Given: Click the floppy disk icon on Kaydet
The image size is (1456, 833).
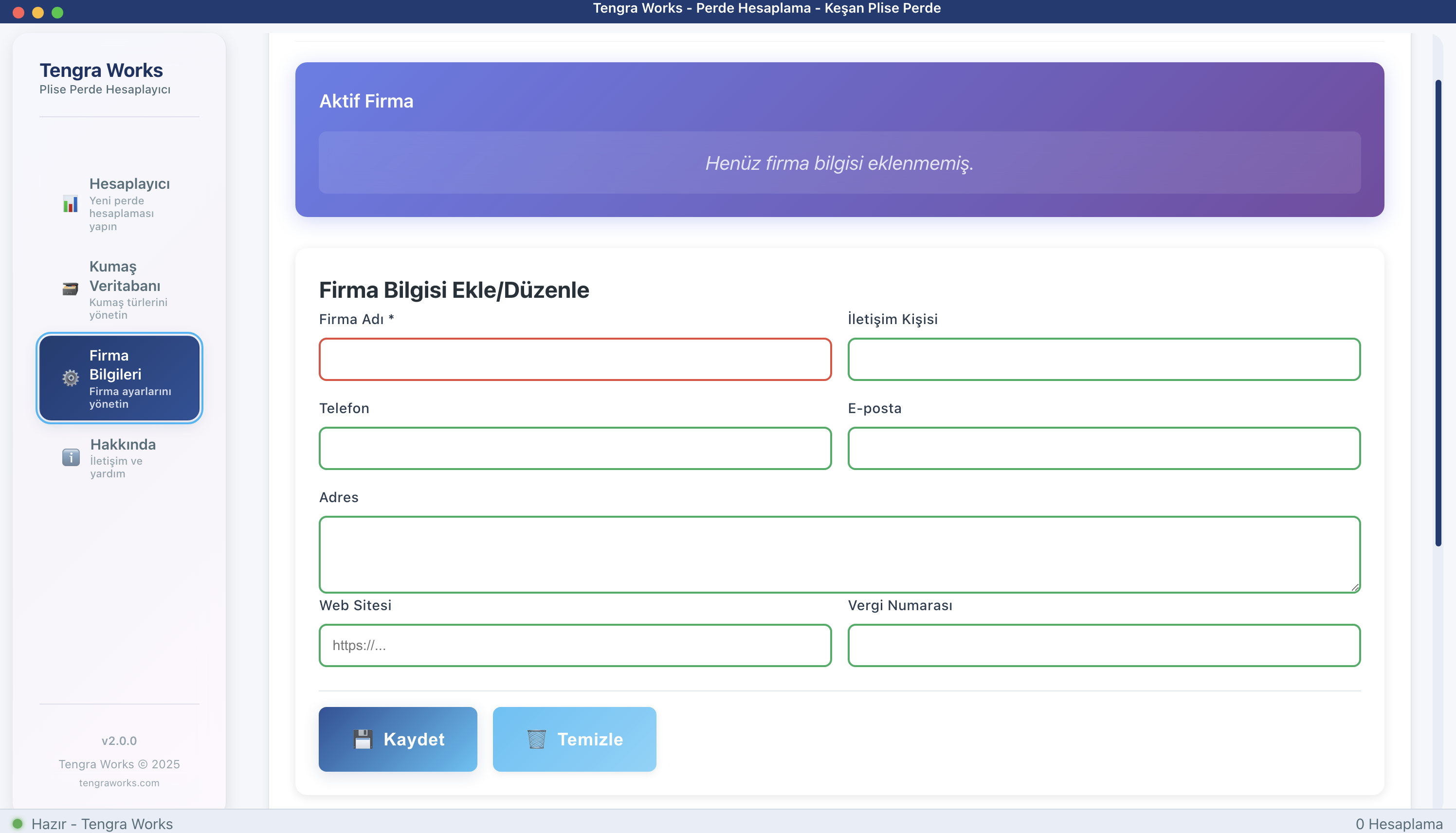Looking at the screenshot, I should point(363,739).
